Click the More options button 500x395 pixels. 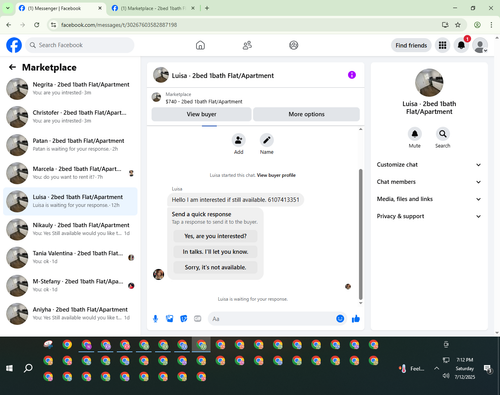point(306,114)
